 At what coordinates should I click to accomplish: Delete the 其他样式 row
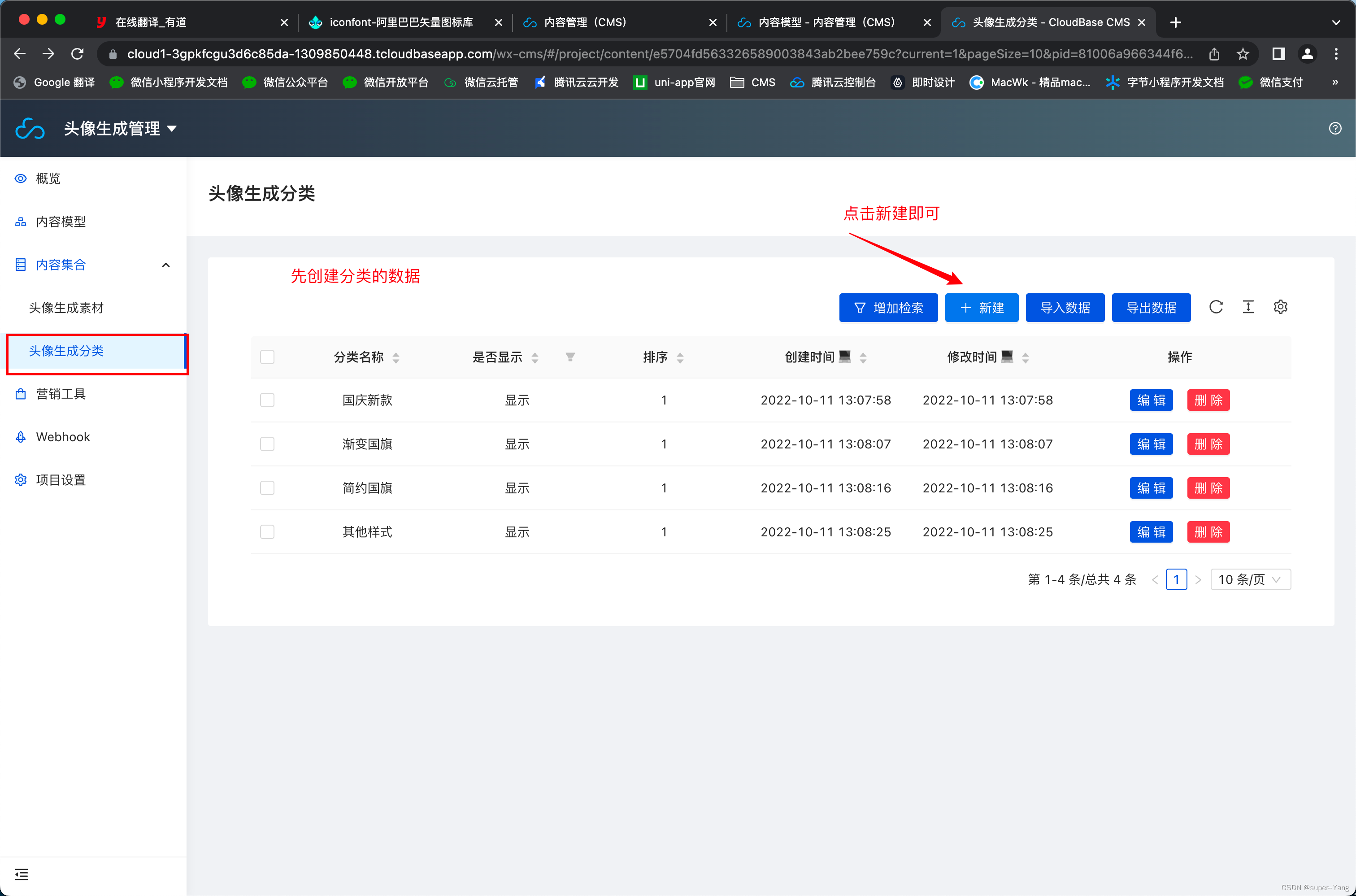tap(1208, 532)
